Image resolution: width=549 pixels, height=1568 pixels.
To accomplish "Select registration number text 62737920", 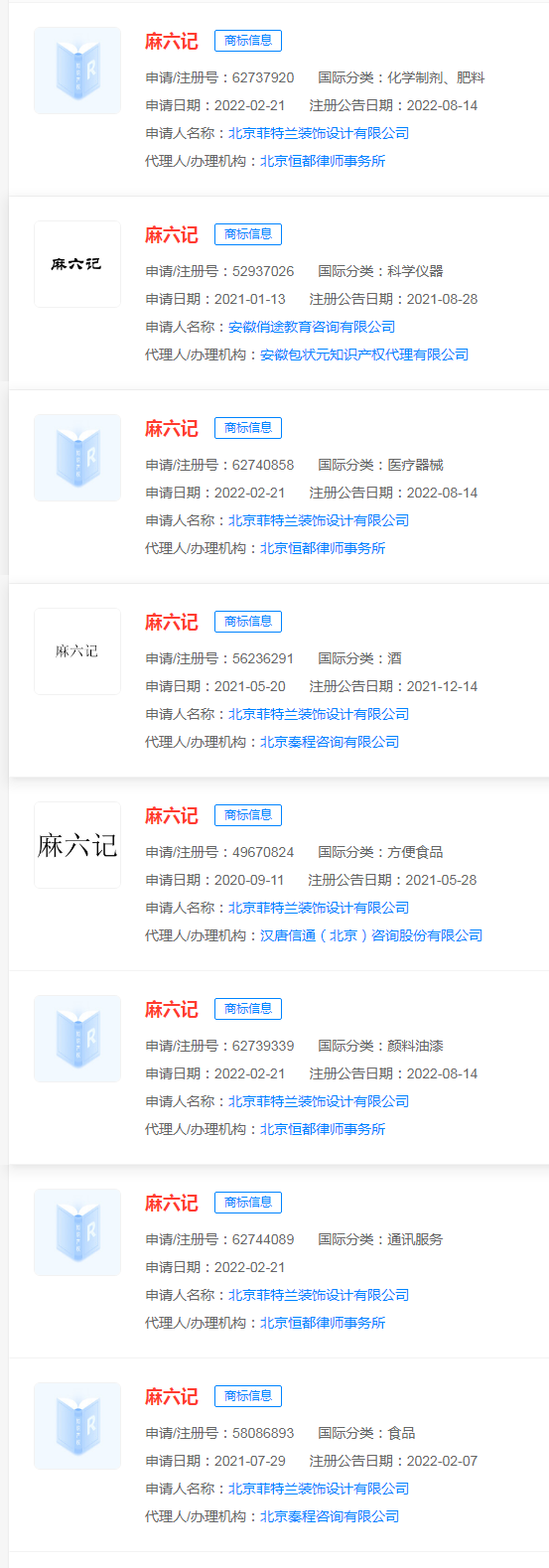I will 263,77.
